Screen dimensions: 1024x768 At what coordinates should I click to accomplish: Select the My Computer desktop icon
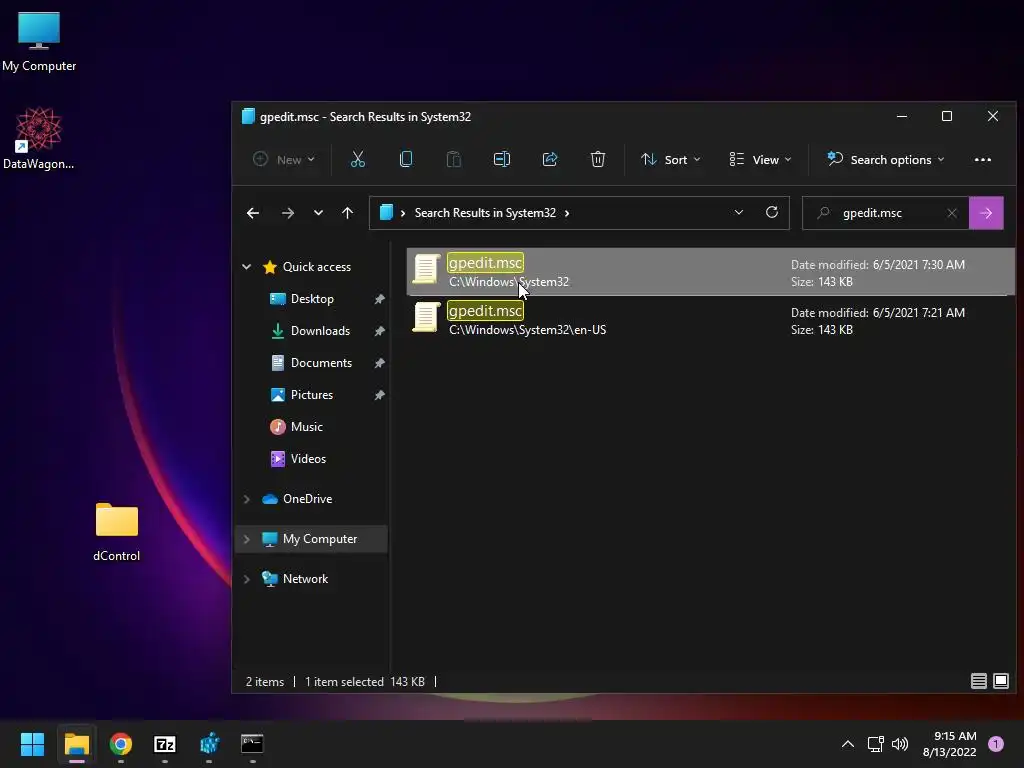point(39,42)
